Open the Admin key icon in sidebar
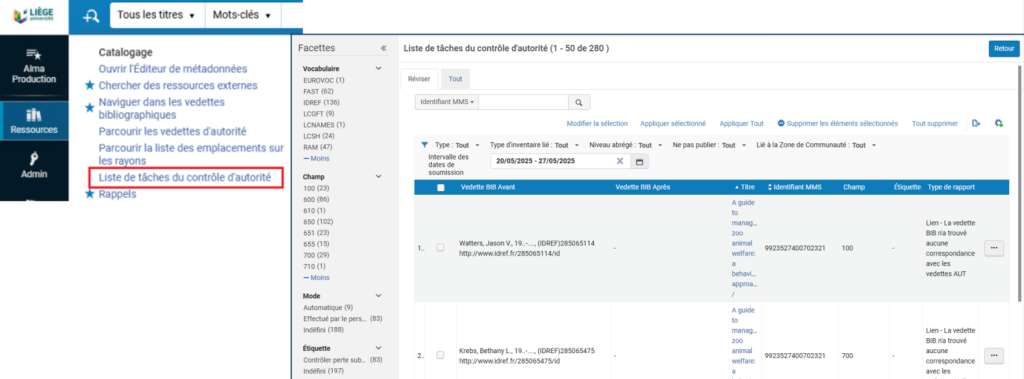 click(33, 166)
